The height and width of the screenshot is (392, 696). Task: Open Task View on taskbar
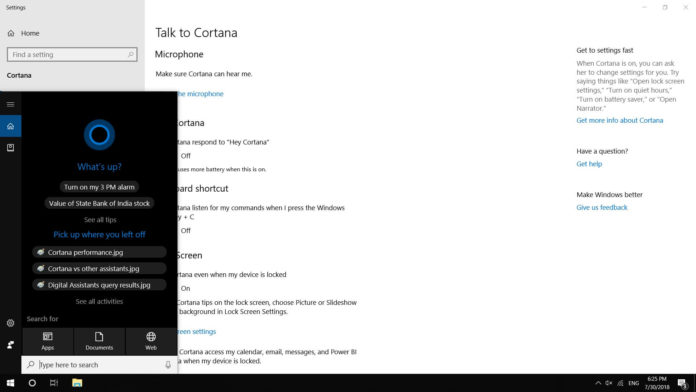pos(54,383)
